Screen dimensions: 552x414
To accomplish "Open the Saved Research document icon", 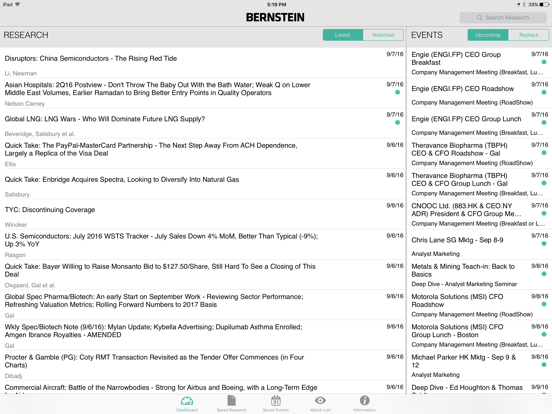I will [x=232, y=401].
